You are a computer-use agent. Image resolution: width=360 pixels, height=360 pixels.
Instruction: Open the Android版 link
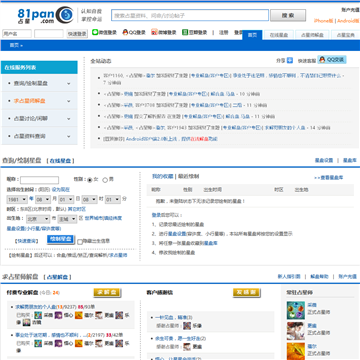pyautogui.click(x=348, y=21)
